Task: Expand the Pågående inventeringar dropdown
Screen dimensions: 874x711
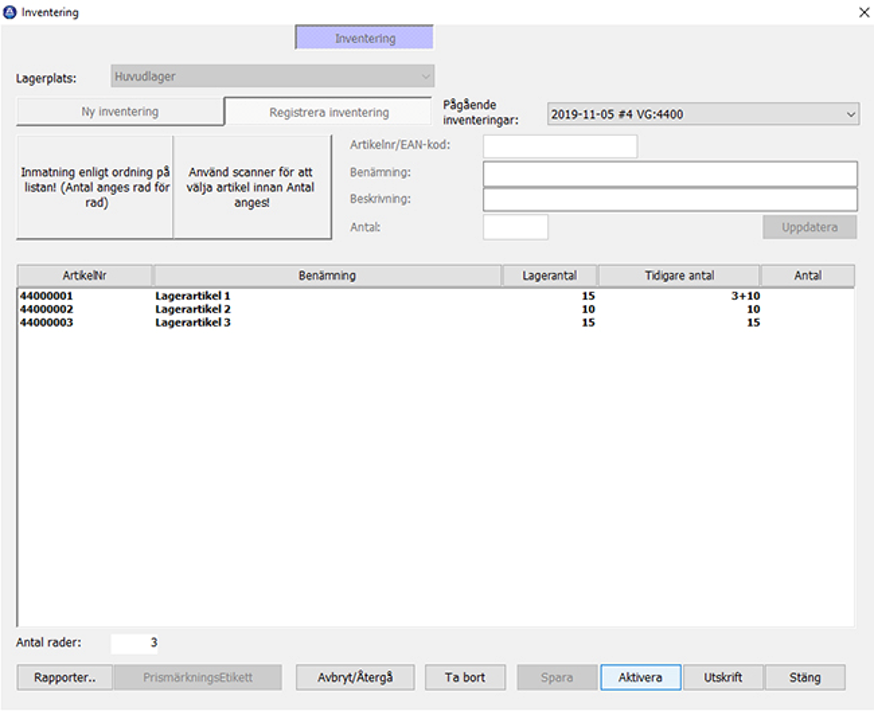Action: point(703,114)
